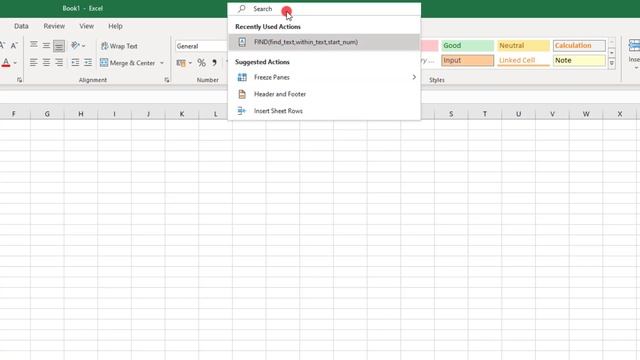The width and height of the screenshot is (640, 360).
Task: Apply the Calculation cell style
Action: pos(579,45)
